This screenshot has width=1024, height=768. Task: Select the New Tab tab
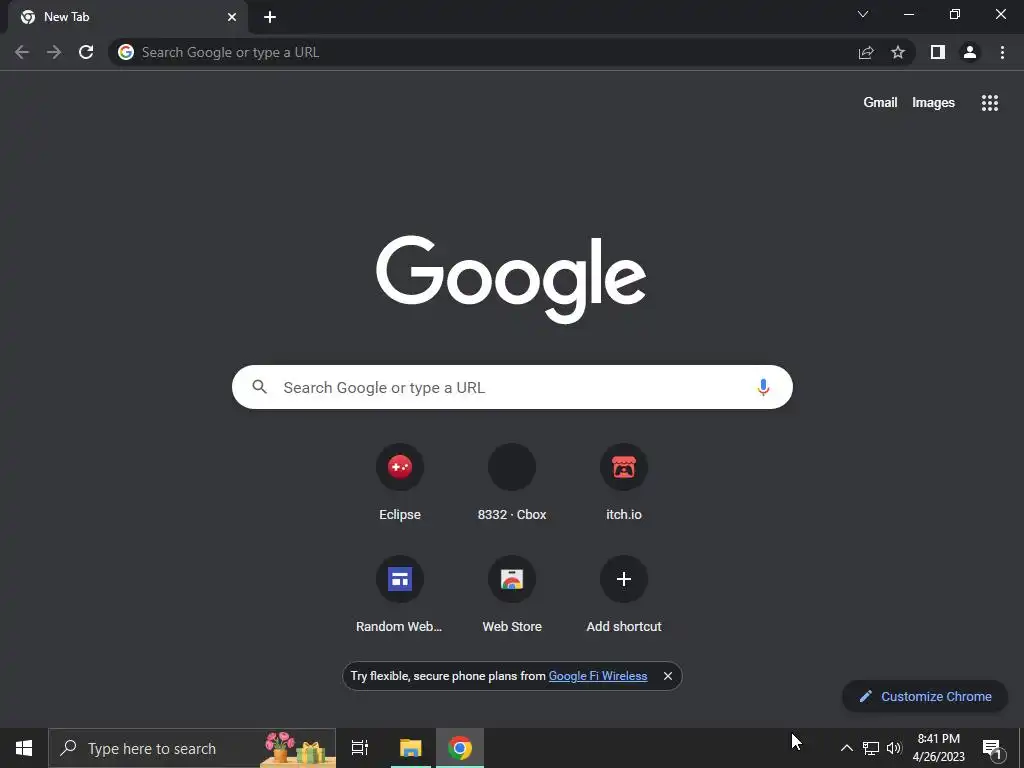pos(128,17)
